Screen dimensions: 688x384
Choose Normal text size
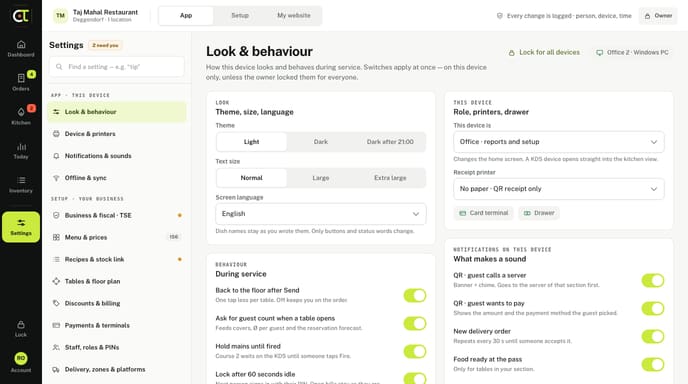coord(251,178)
